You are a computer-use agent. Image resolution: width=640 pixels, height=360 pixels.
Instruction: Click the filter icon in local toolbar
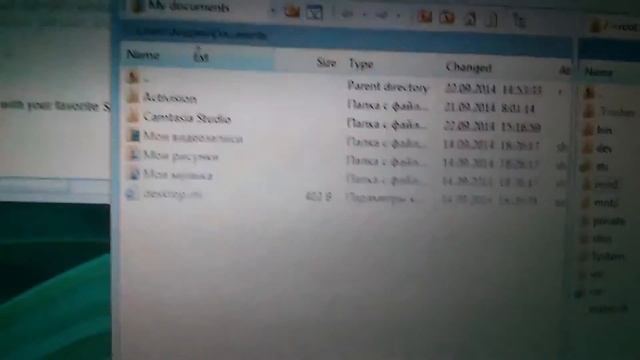coord(315,13)
